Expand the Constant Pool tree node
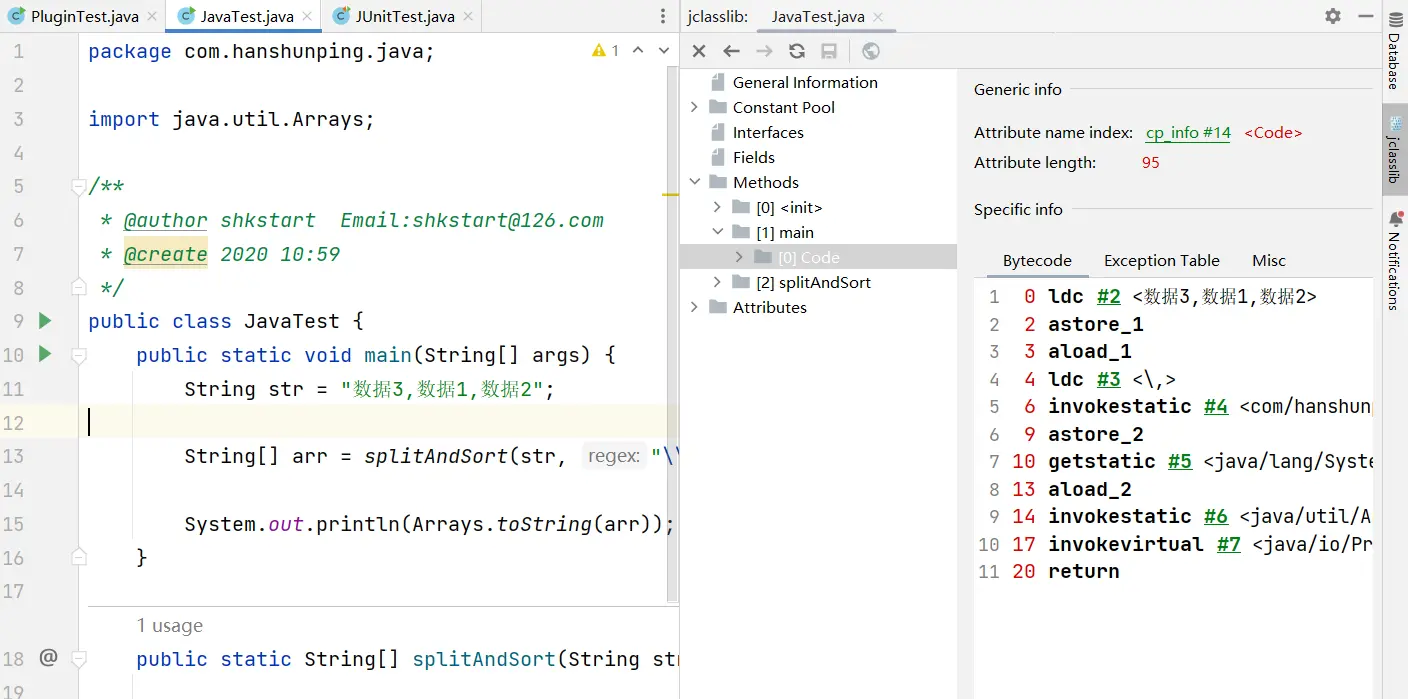The height and width of the screenshot is (699, 1408). coord(694,107)
